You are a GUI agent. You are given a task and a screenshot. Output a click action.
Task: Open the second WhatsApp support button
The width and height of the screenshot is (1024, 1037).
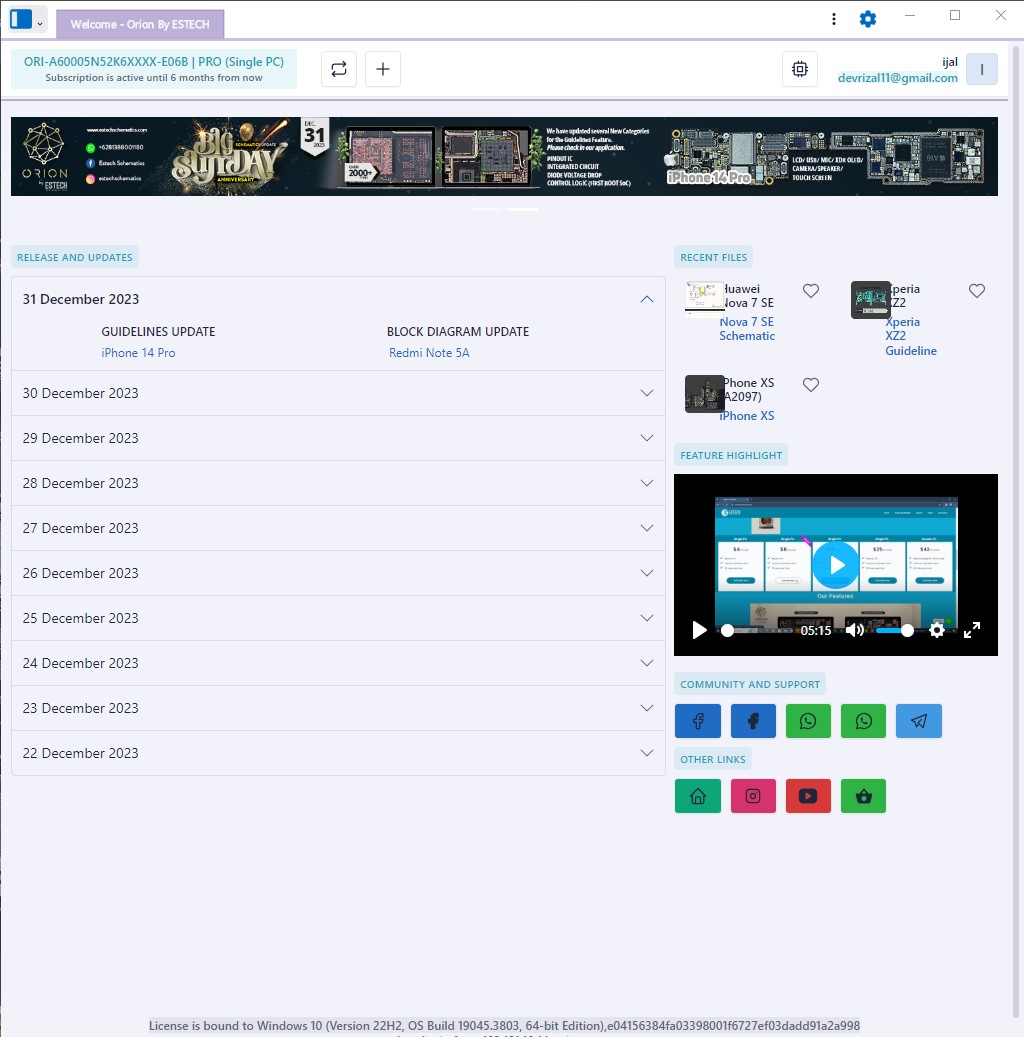pyautogui.click(x=863, y=721)
